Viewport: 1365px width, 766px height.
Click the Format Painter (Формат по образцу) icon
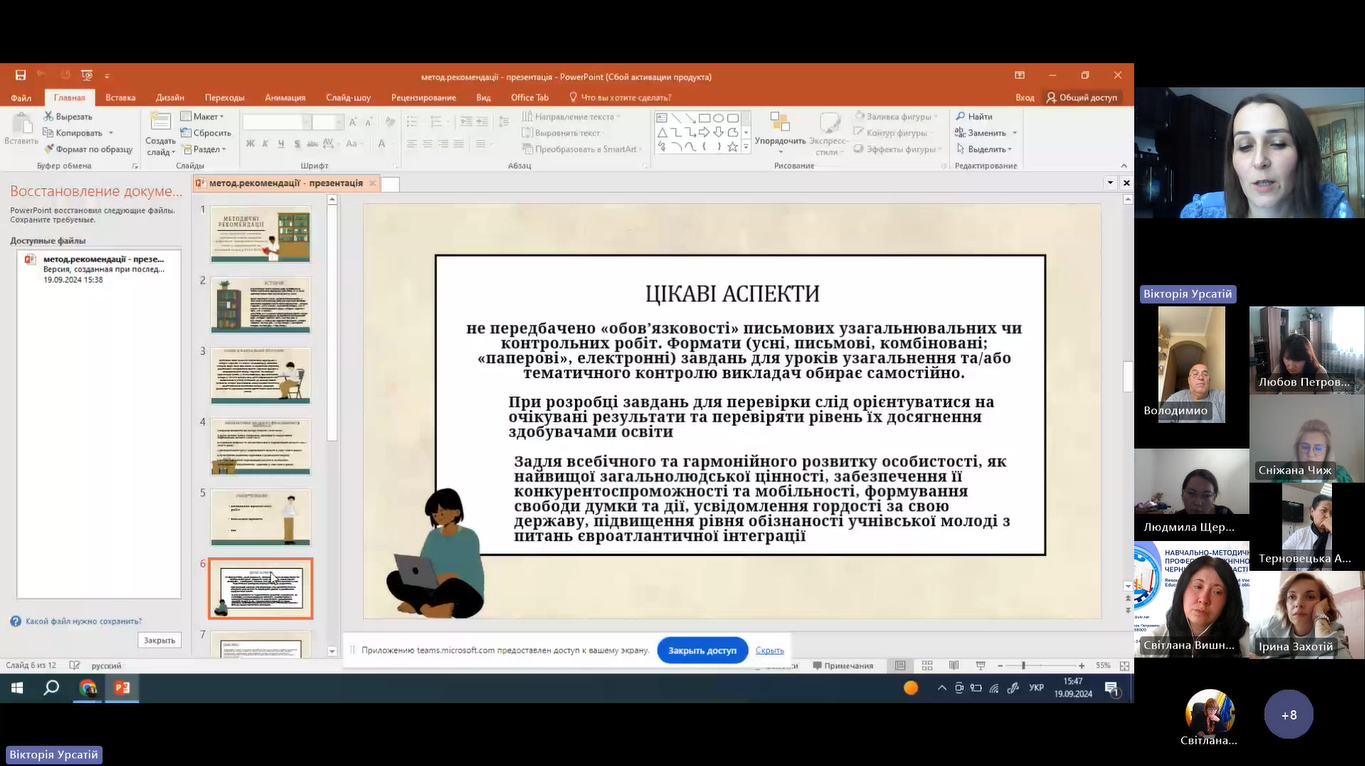coord(48,149)
